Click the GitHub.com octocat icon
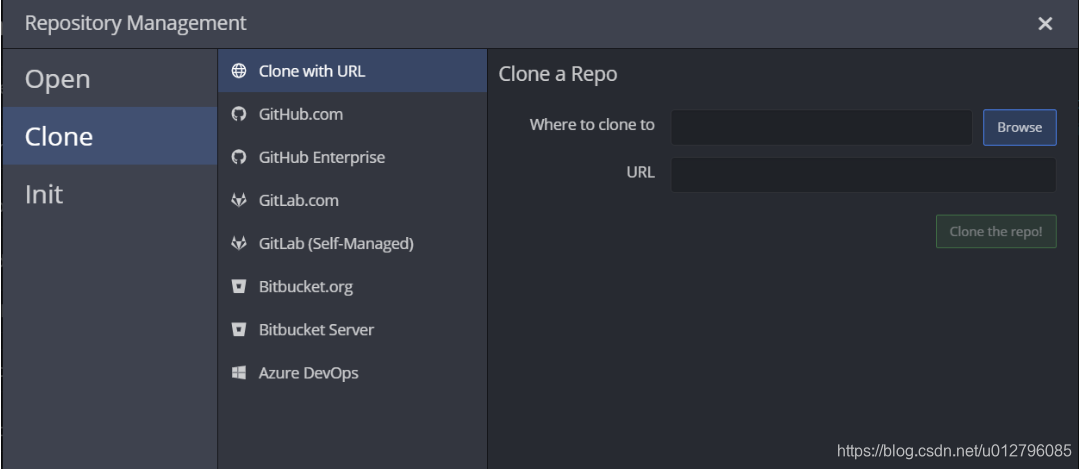The image size is (1082, 470). click(x=239, y=114)
